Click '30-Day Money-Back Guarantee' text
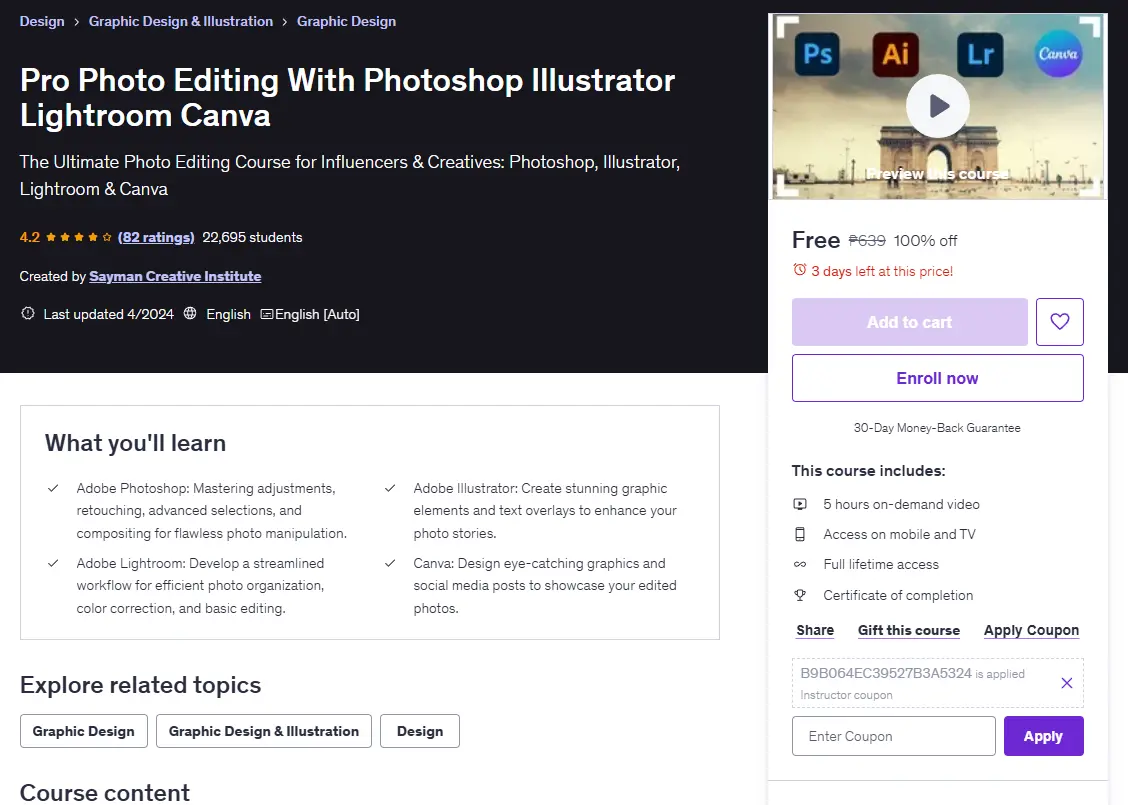The height and width of the screenshot is (805, 1128). click(x=937, y=428)
